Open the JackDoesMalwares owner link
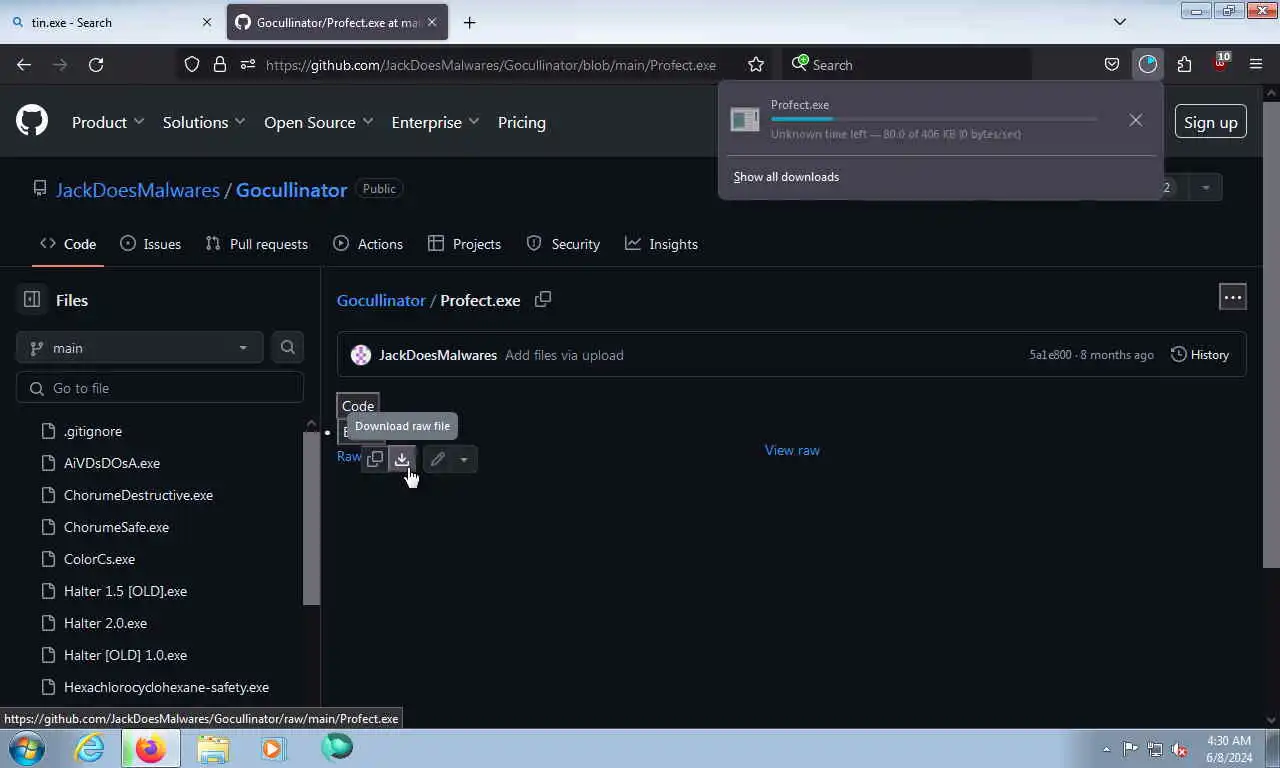The height and width of the screenshot is (768, 1280). pos(138,190)
